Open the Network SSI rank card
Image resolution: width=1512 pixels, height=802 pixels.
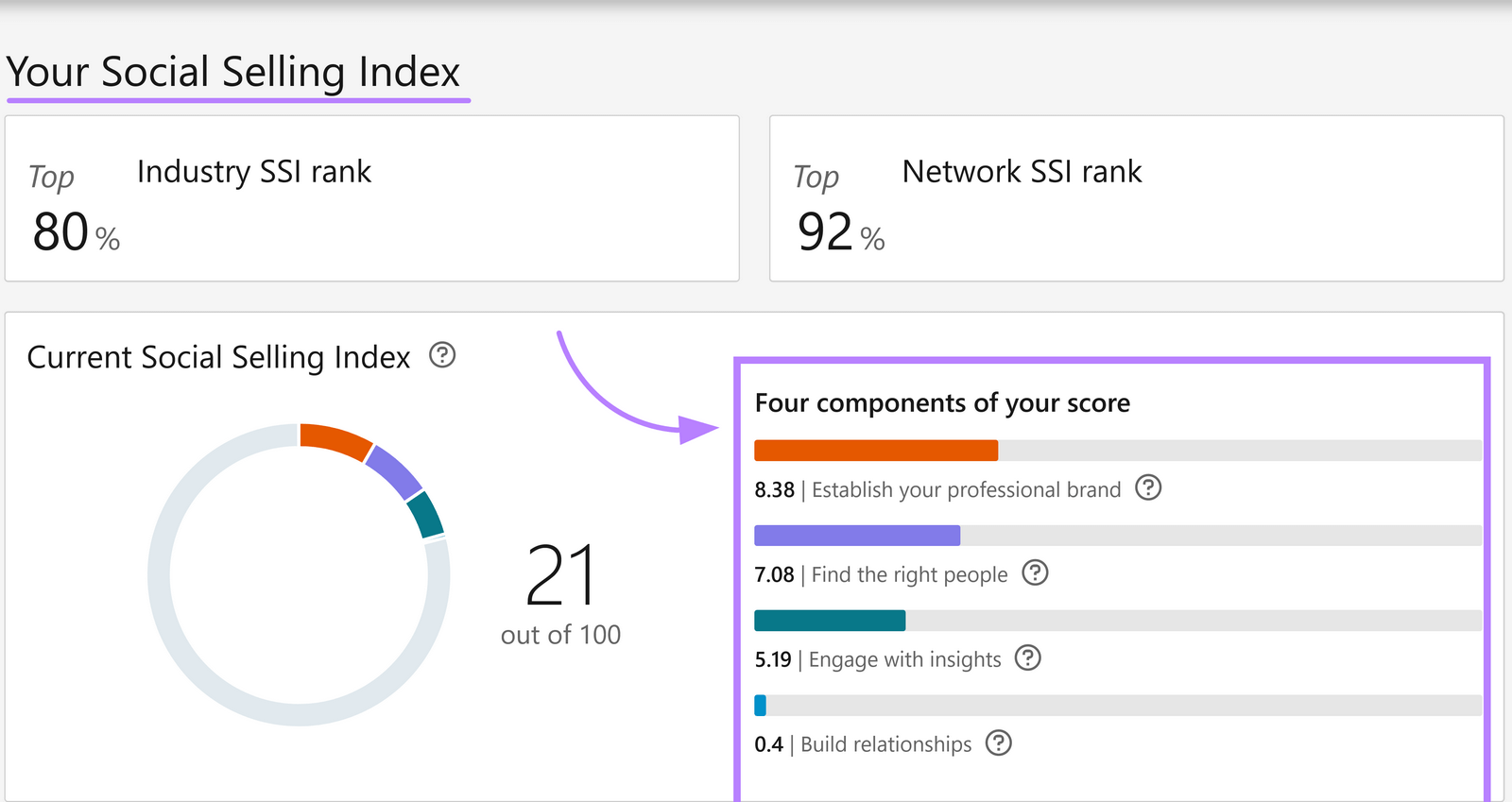[x=1134, y=198]
